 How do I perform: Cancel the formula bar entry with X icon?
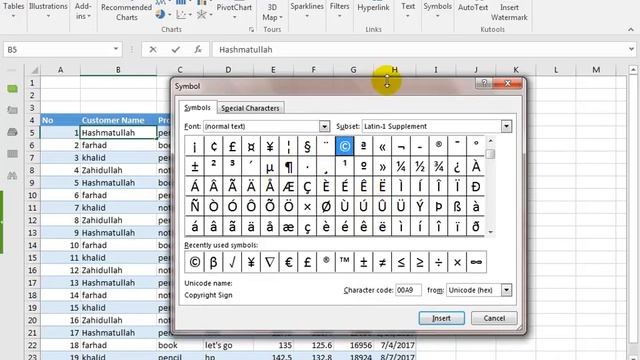tap(153, 49)
